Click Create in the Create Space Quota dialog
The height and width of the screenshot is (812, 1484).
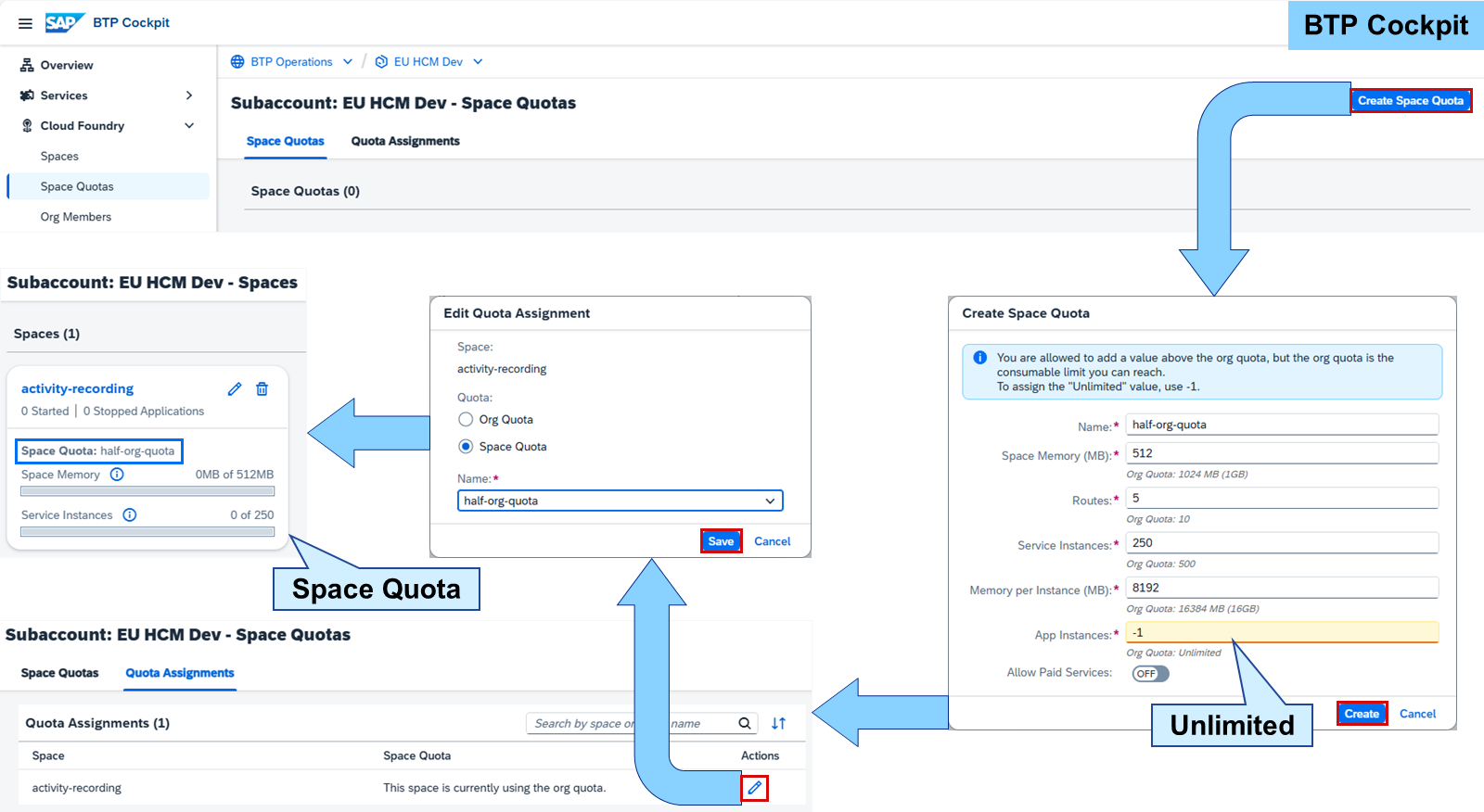[x=1362, y=714]
